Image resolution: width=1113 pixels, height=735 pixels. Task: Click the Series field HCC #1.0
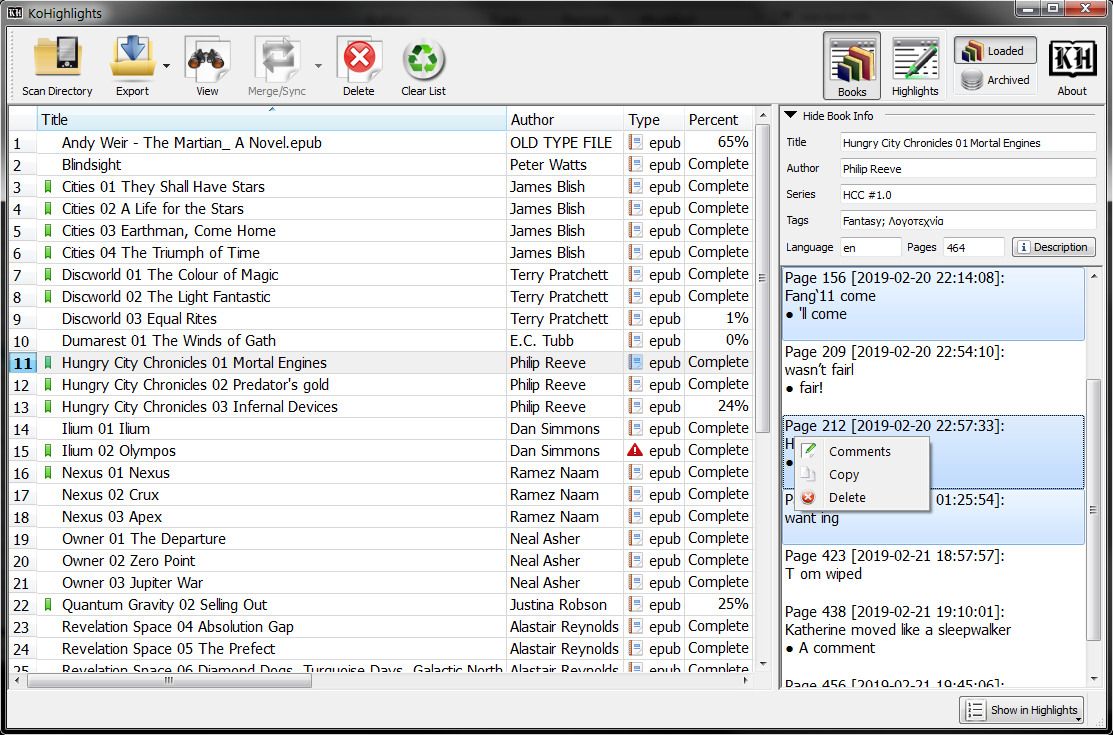(x=968, y=195)
